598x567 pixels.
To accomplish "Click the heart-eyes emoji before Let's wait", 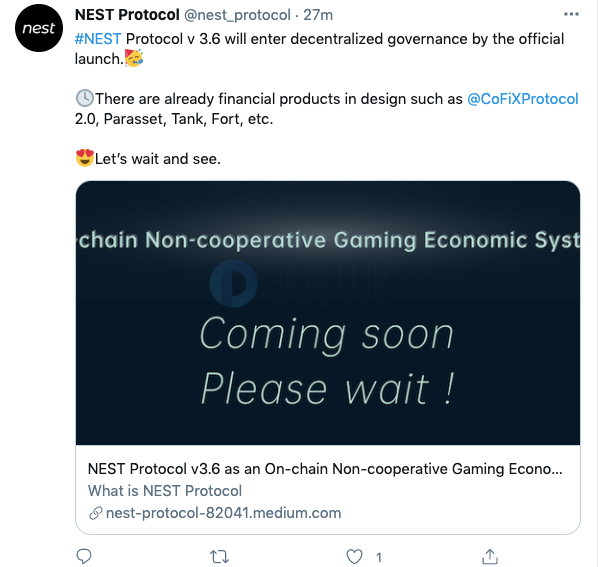I will [x=85, y=158].
